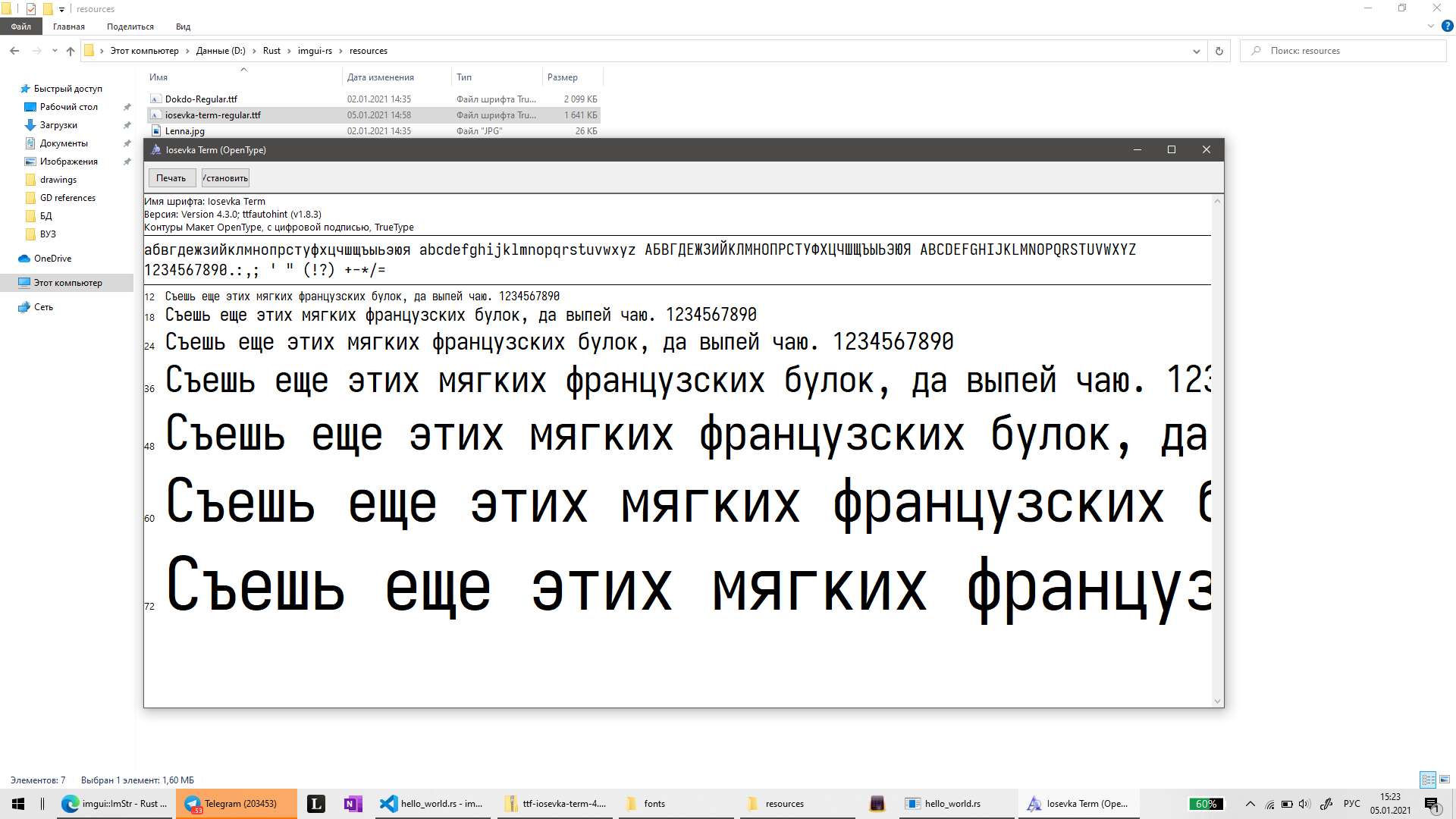Open the Вид ribbon tab
The height and width of the screenshot is (819, 1456).
click(x=183, y=27)
